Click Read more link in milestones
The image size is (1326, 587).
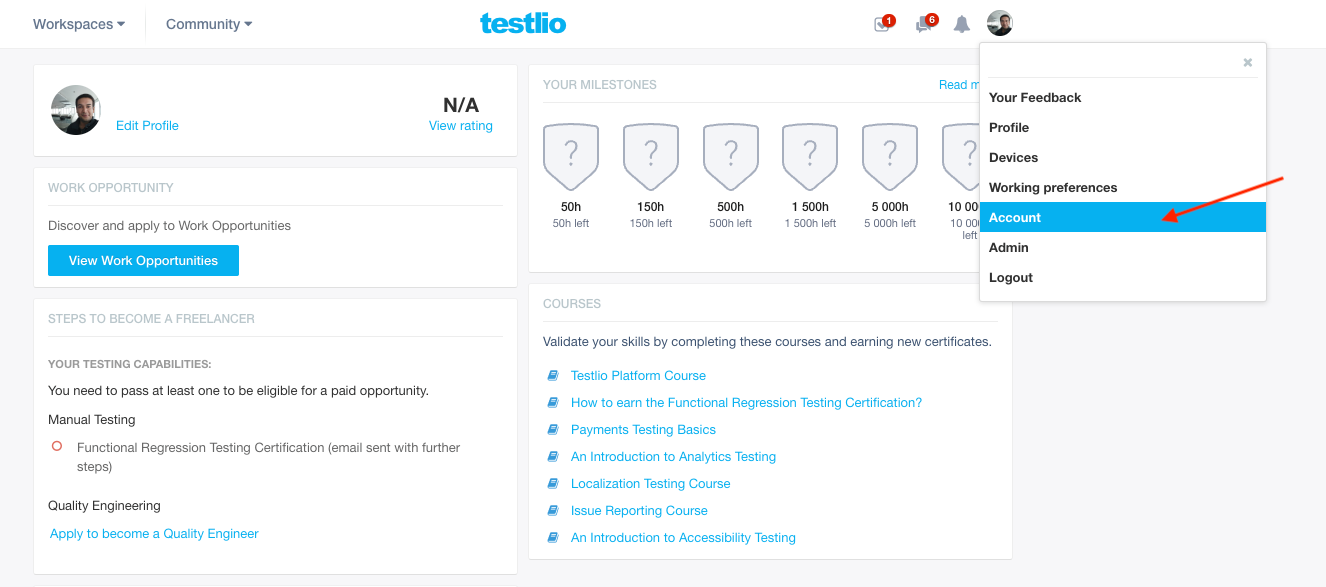pos(959,85)
